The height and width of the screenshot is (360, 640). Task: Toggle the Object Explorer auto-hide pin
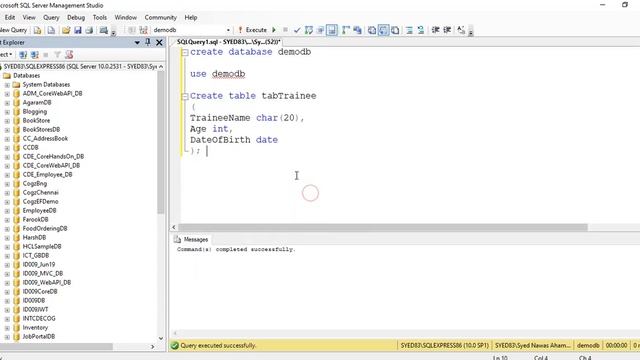pos(148,42)
